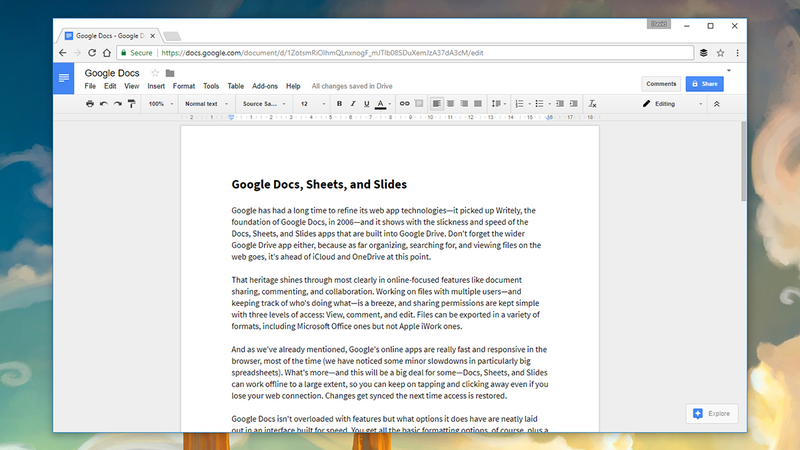Clear formatting with the Tx icon
The image size is (800, 450).
[592, 104]
